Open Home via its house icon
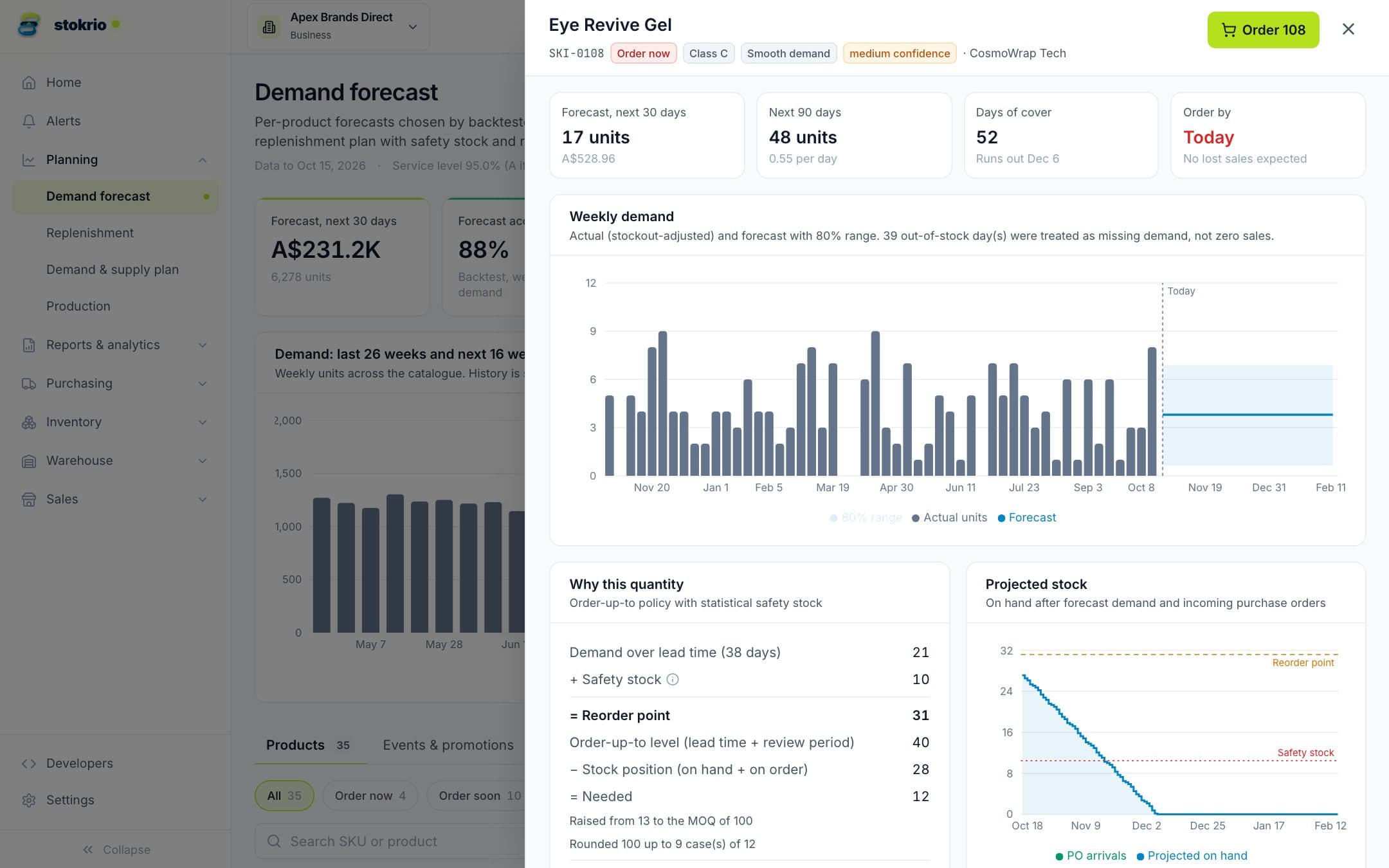1389x868 pixels. pos(29,82)
